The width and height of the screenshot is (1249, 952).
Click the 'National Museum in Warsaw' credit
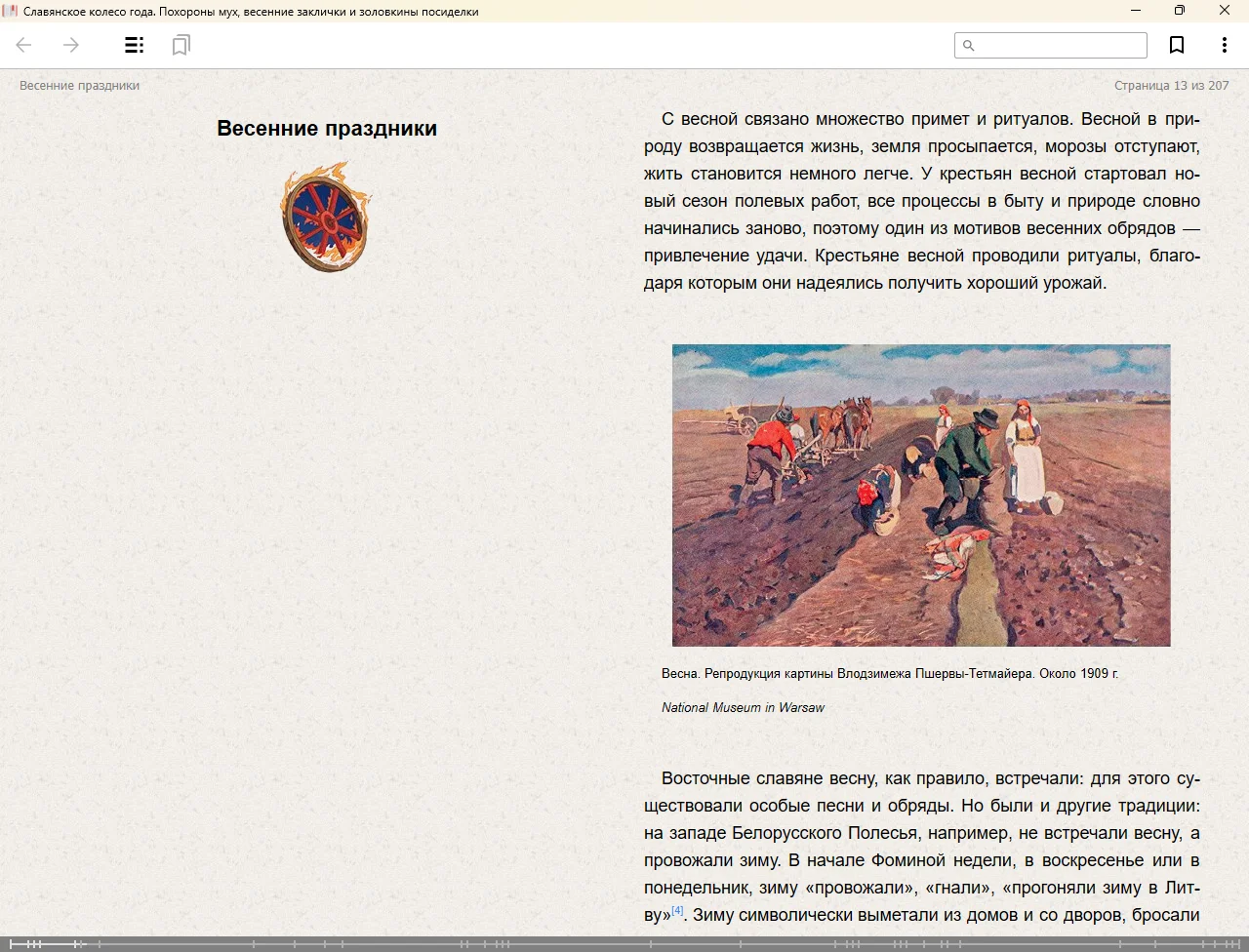coord(743,708)
